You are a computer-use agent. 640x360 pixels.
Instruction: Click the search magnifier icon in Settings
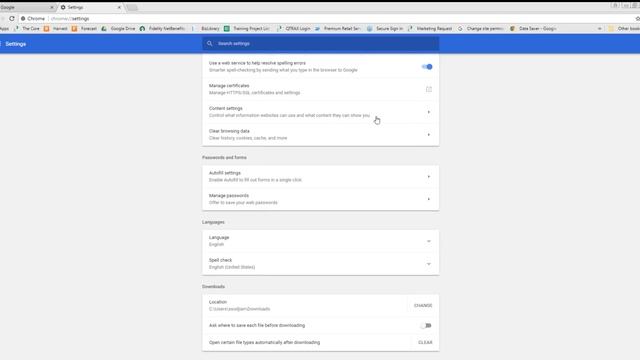209,43
